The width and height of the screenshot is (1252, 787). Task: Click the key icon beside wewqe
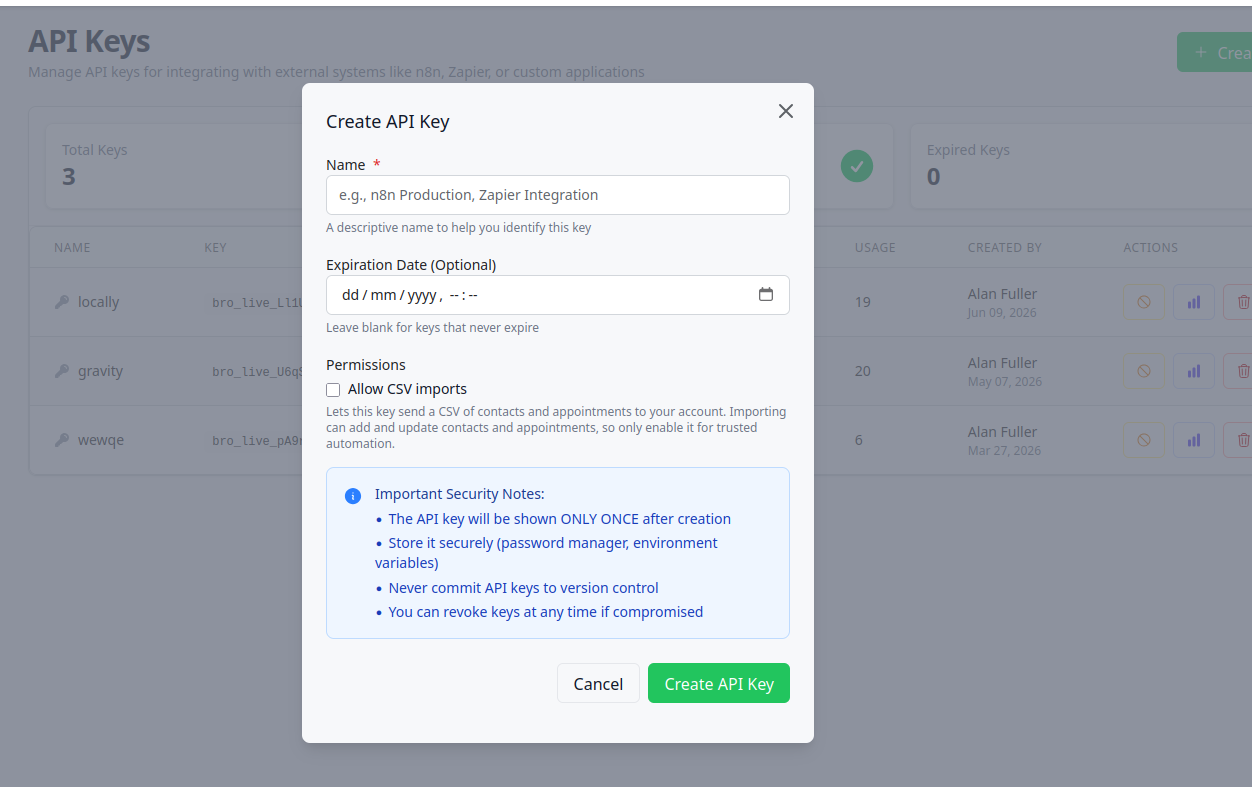click(x=62, y=440)
